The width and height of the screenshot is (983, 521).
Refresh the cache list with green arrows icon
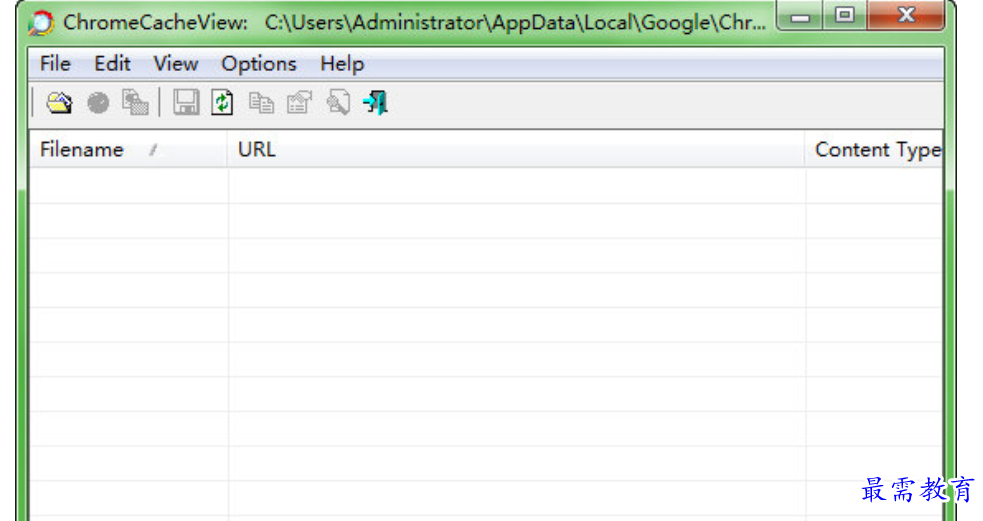coord(223,103)
